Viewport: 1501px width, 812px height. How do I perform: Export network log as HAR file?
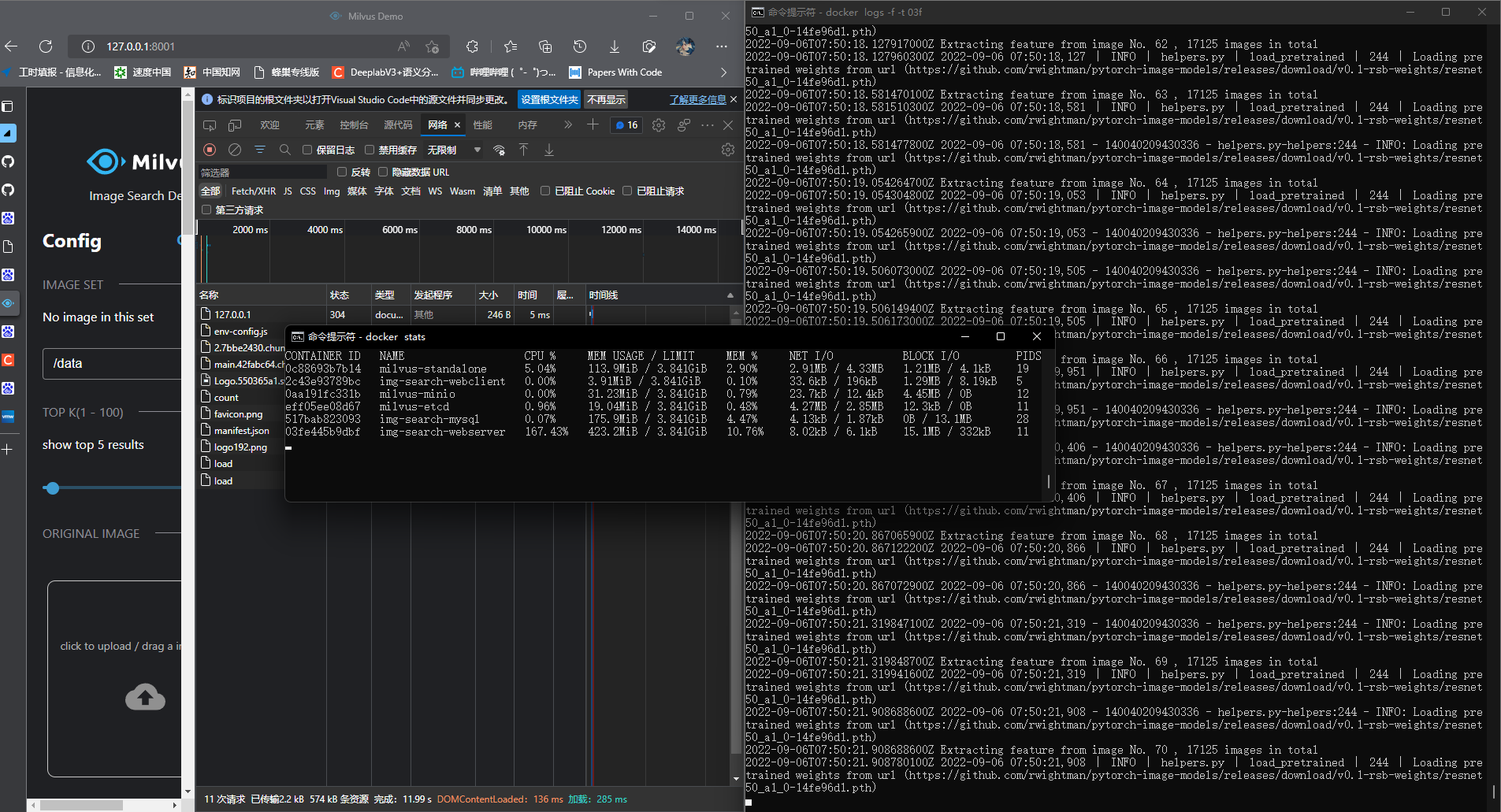pyautogui.click(x=548, y=150)
